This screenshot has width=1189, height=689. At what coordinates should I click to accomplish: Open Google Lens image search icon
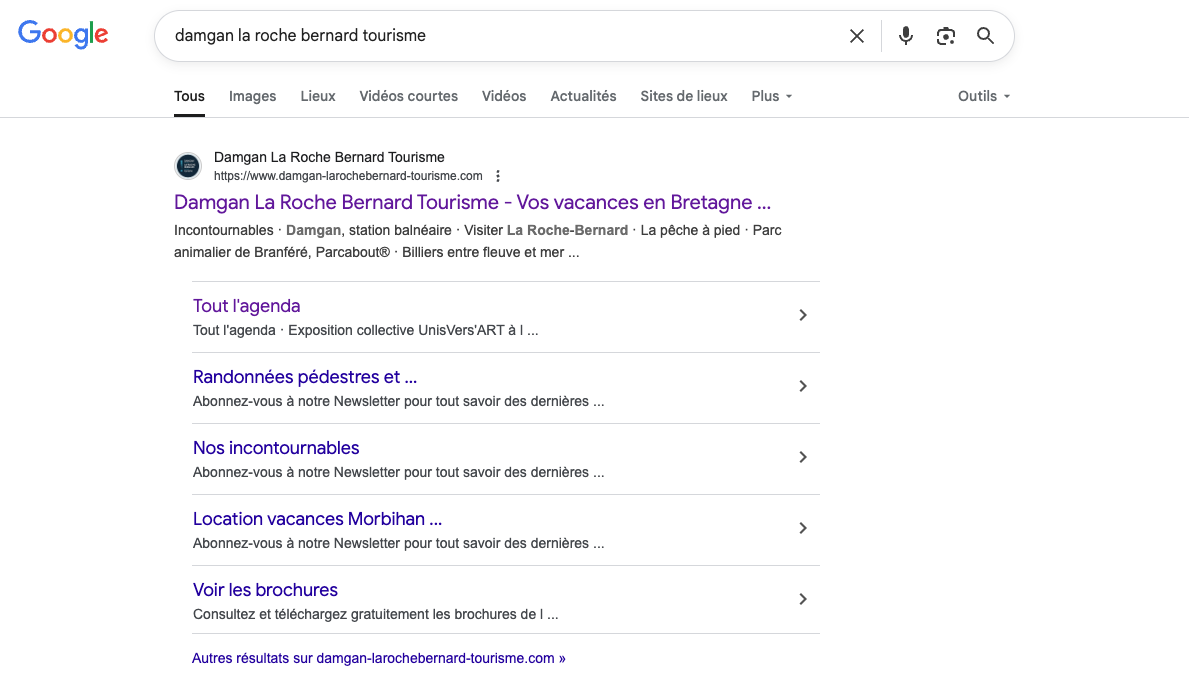[946, 36]
